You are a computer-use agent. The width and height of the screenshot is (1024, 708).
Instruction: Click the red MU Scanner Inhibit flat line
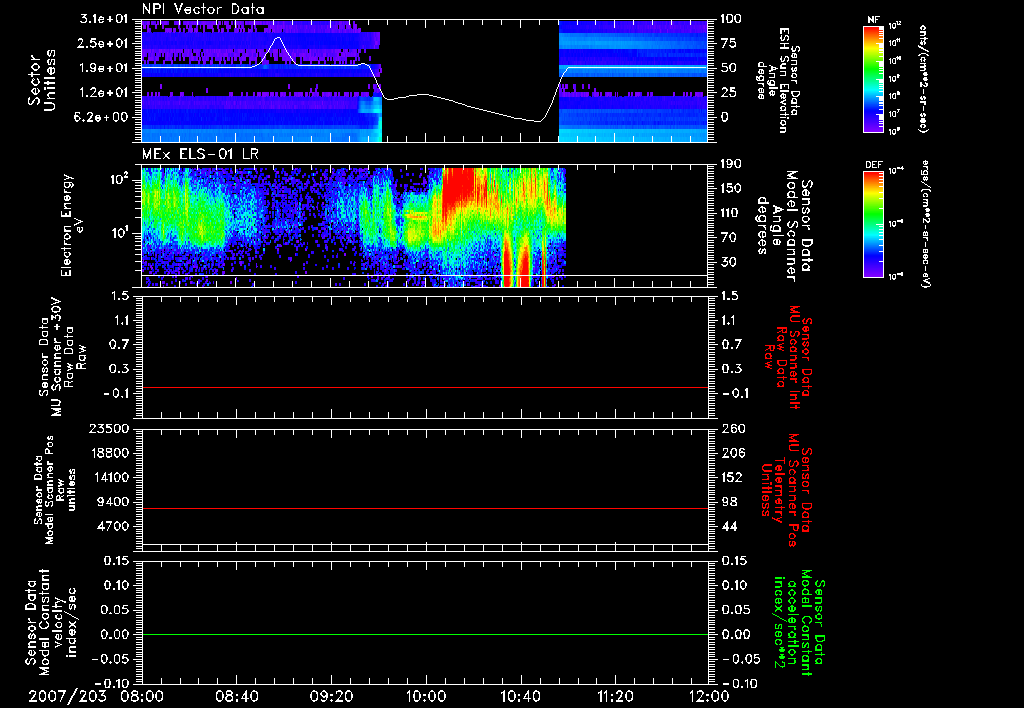click(x=424, y=387)
